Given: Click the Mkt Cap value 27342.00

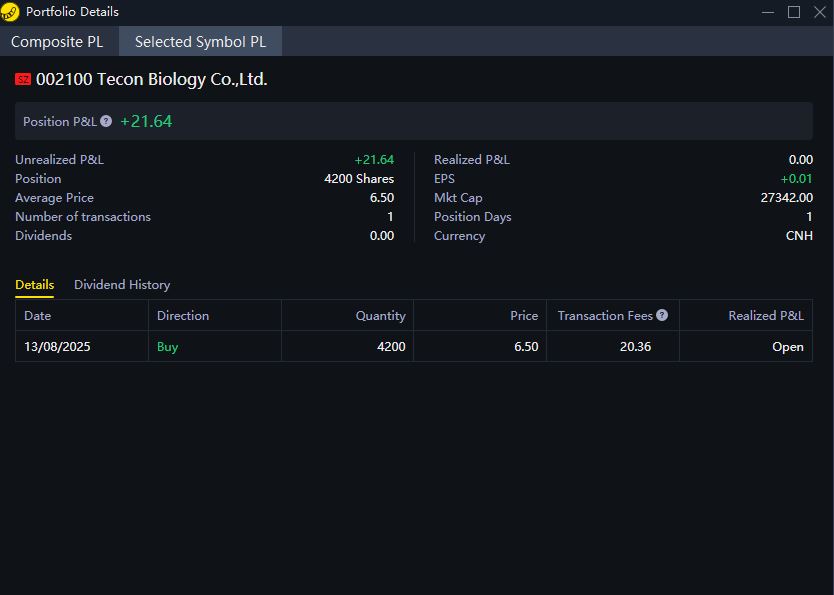Looking at the screenshot, I should (787, 198).
